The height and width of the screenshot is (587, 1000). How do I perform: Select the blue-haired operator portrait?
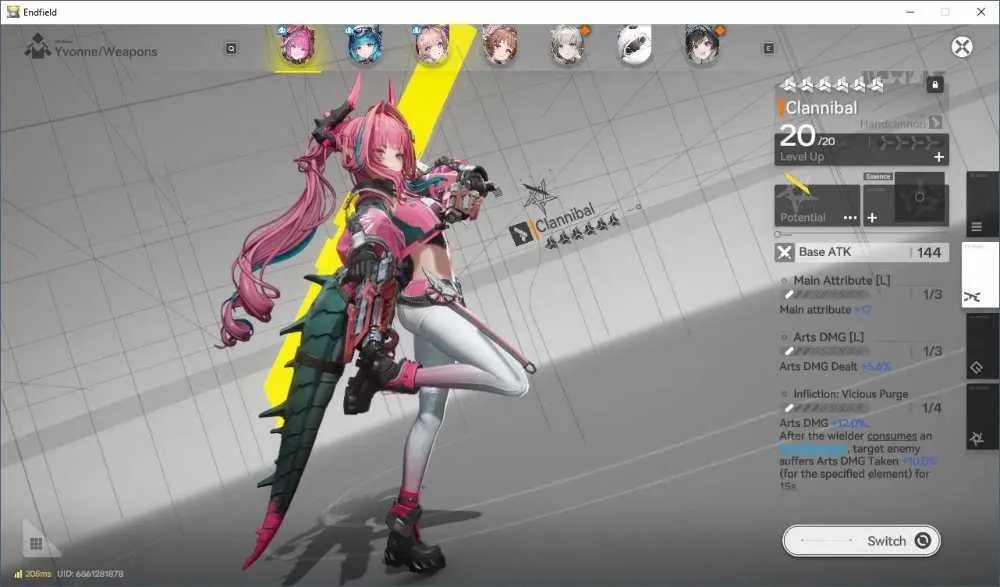point(364,45)
